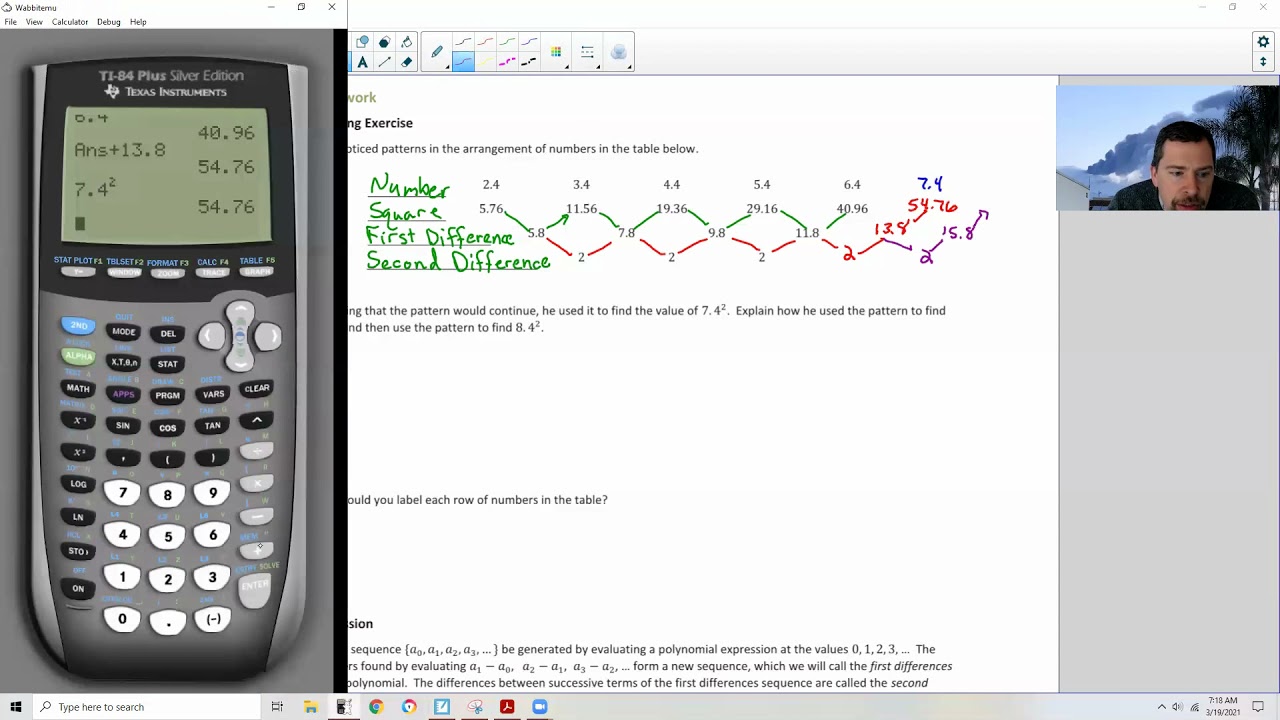Click the LOG key
This screenshot has width=1280, height=720.
point(78,484)
